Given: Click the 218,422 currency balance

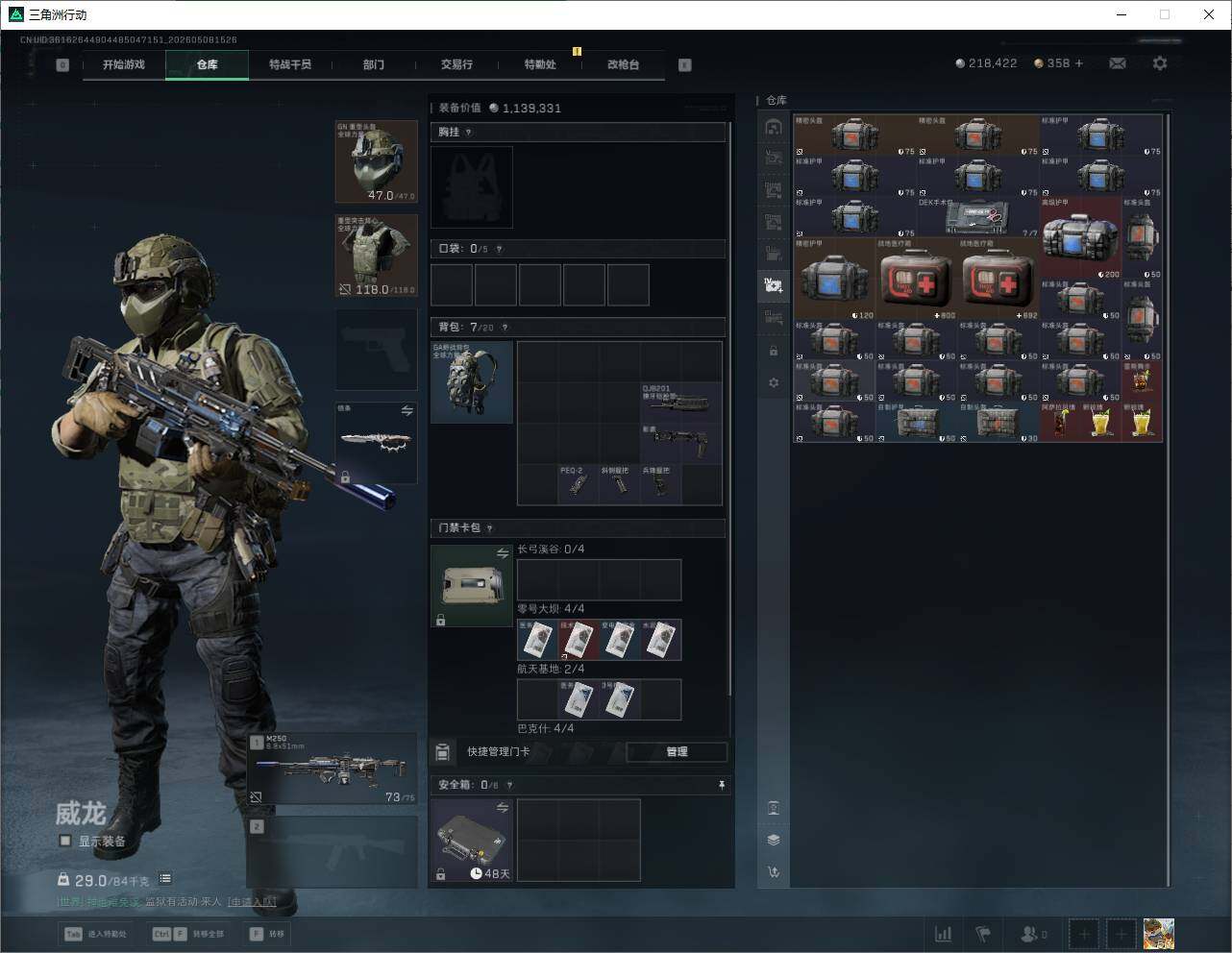Looking at the screenshot, I should coord(986,63).
